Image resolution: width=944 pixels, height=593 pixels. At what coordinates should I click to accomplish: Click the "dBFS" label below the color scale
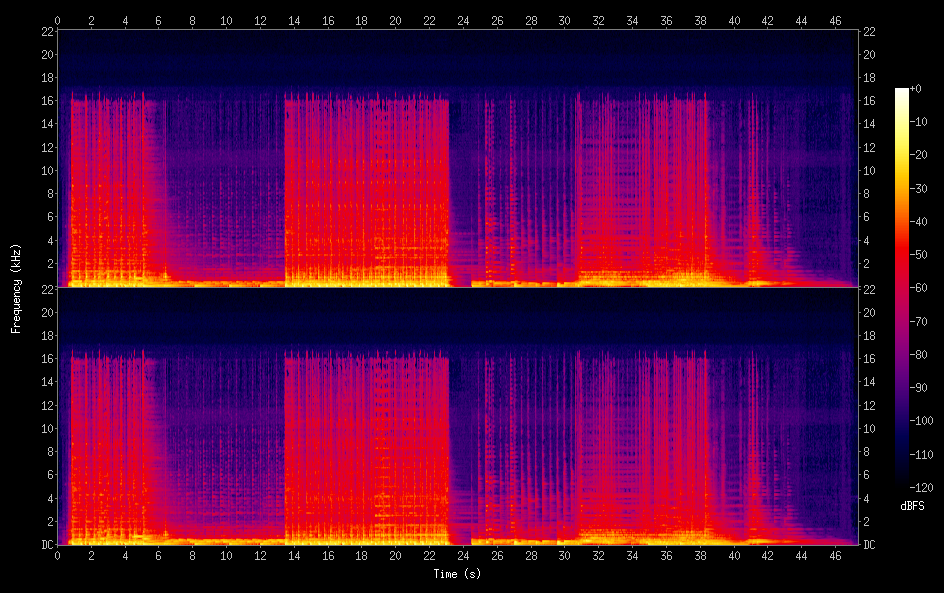(x=912, y=506)
